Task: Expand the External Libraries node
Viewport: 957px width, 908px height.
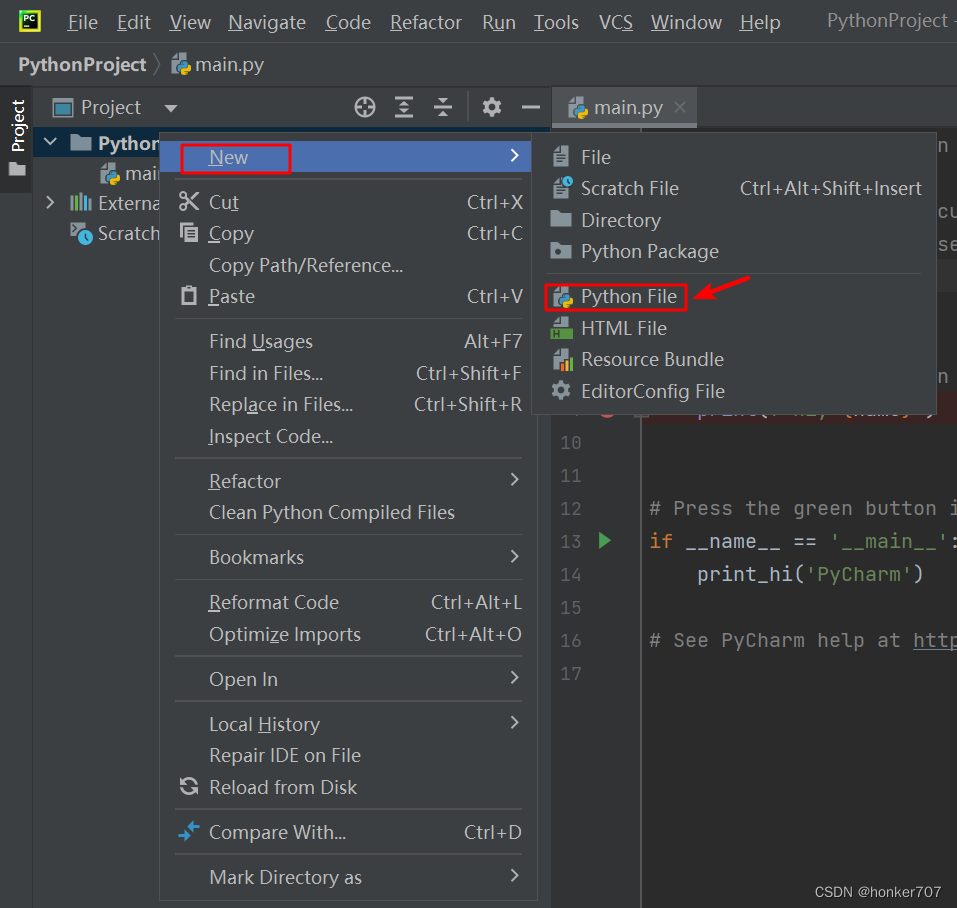Action: pyautogui.click(x=51, y=202)
